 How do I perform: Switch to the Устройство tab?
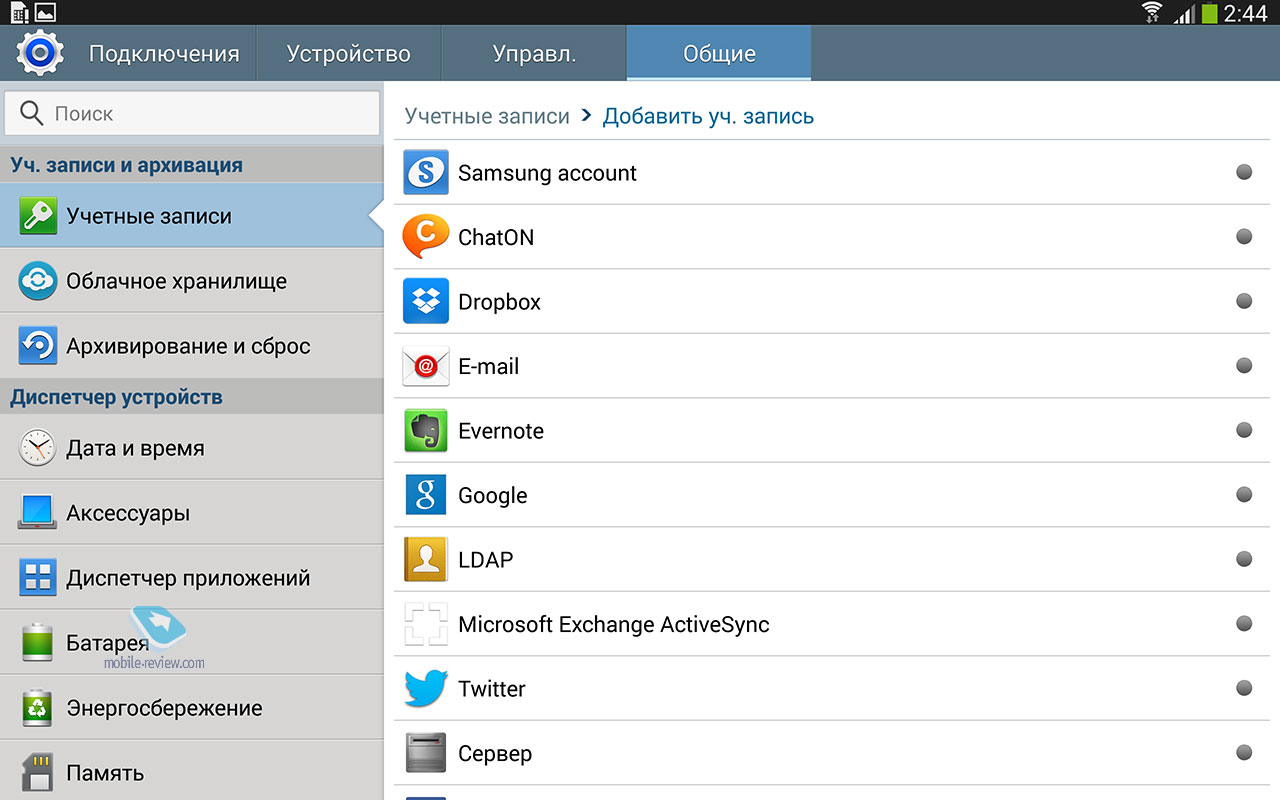pyautogui.click(x=349, y=53)
